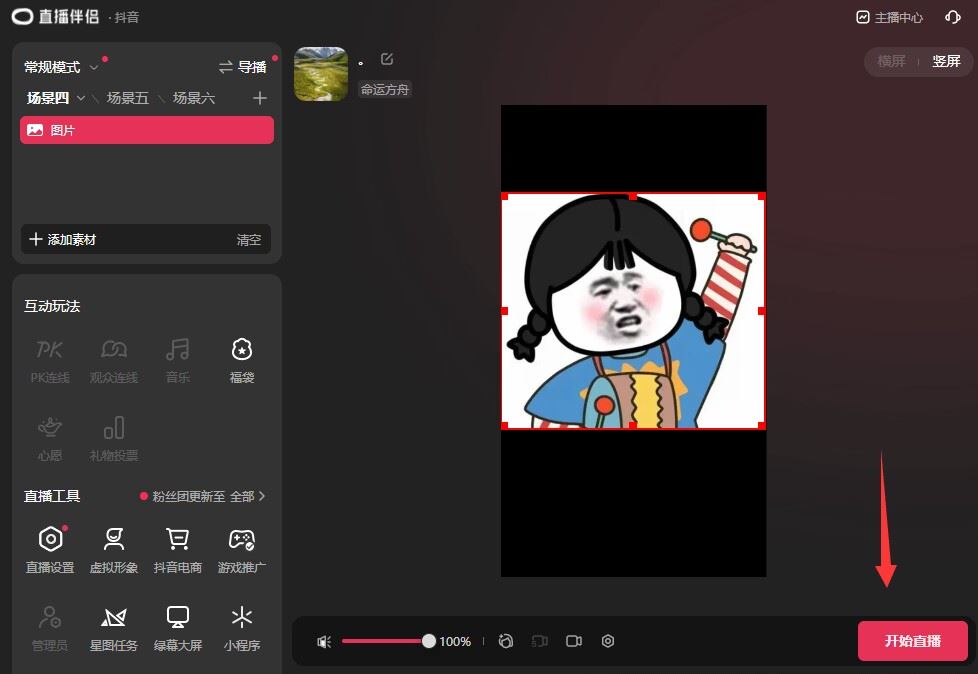
Task: Click the 开始直播 start live button
Action: coord(913,641)
